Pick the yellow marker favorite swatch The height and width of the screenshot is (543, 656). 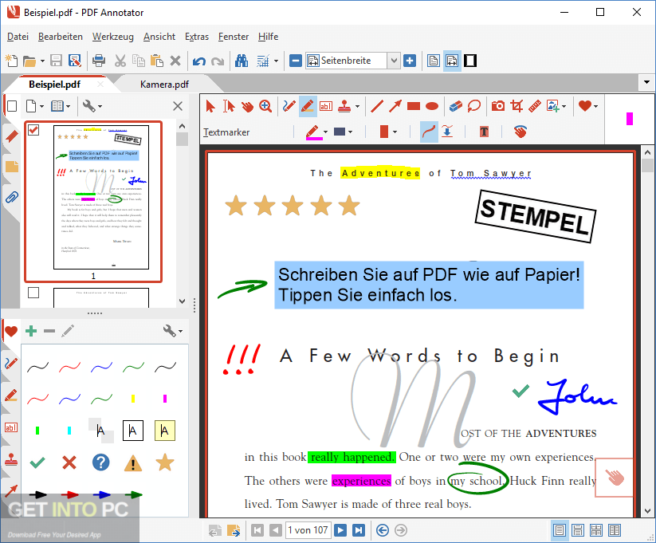pyautogui.click(x=133, y=399)
